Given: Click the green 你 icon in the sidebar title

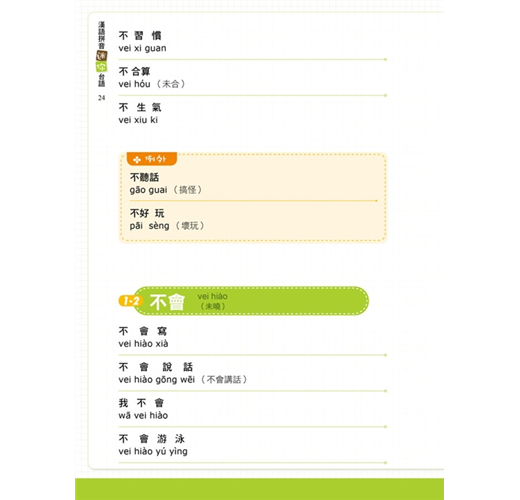Looking at the screenshot, I should [x=101, y=67].
